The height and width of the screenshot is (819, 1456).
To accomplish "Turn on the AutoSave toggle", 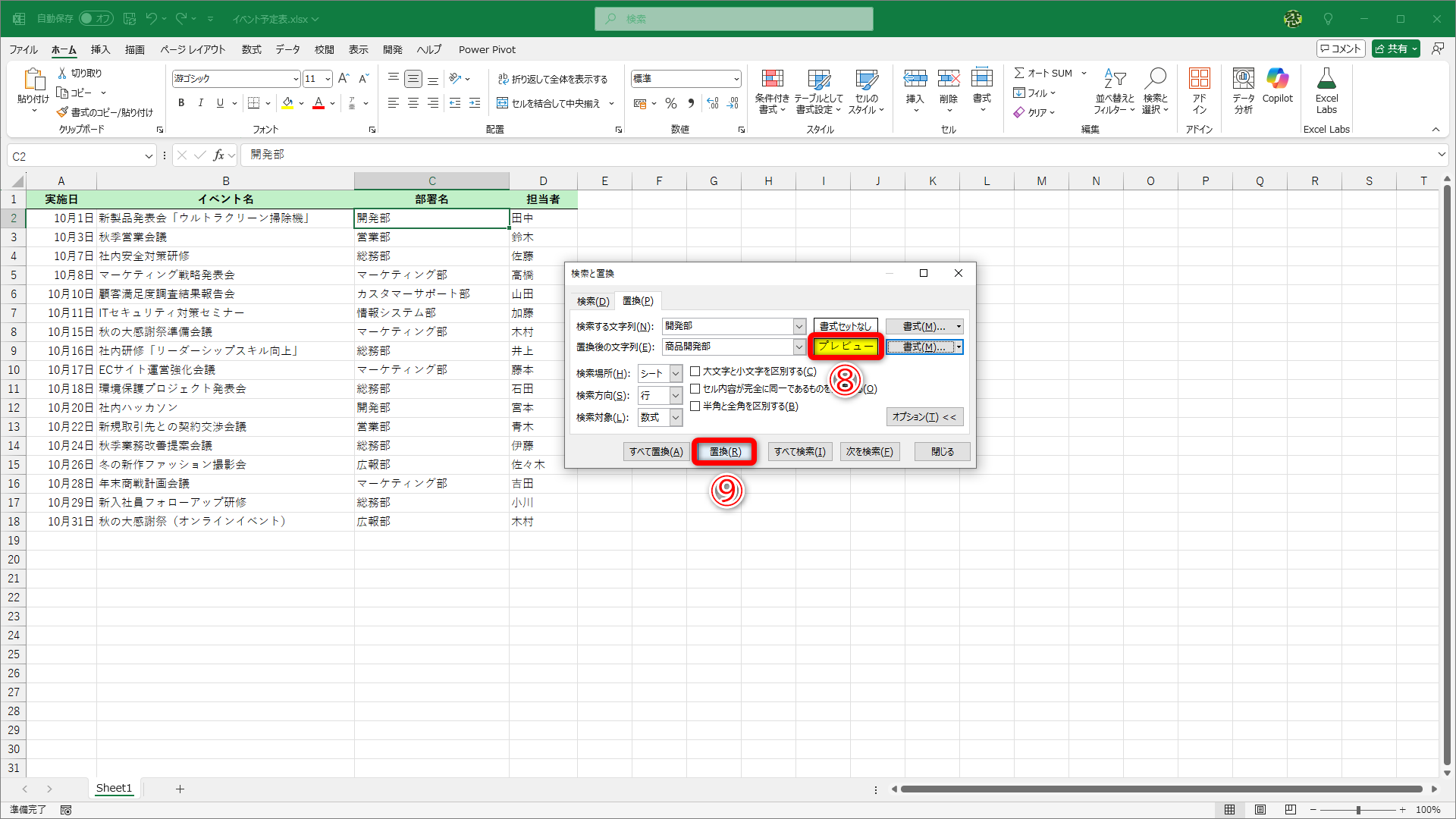I will coord(96,18).
